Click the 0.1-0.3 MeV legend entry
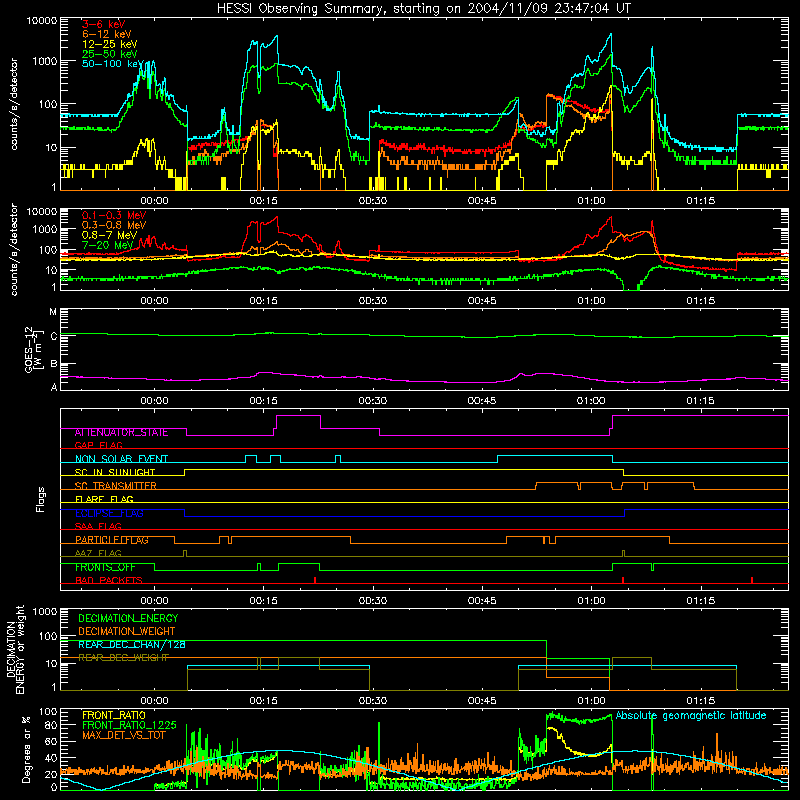The height and width of the screenshot is (800, 800). [114, 215]
